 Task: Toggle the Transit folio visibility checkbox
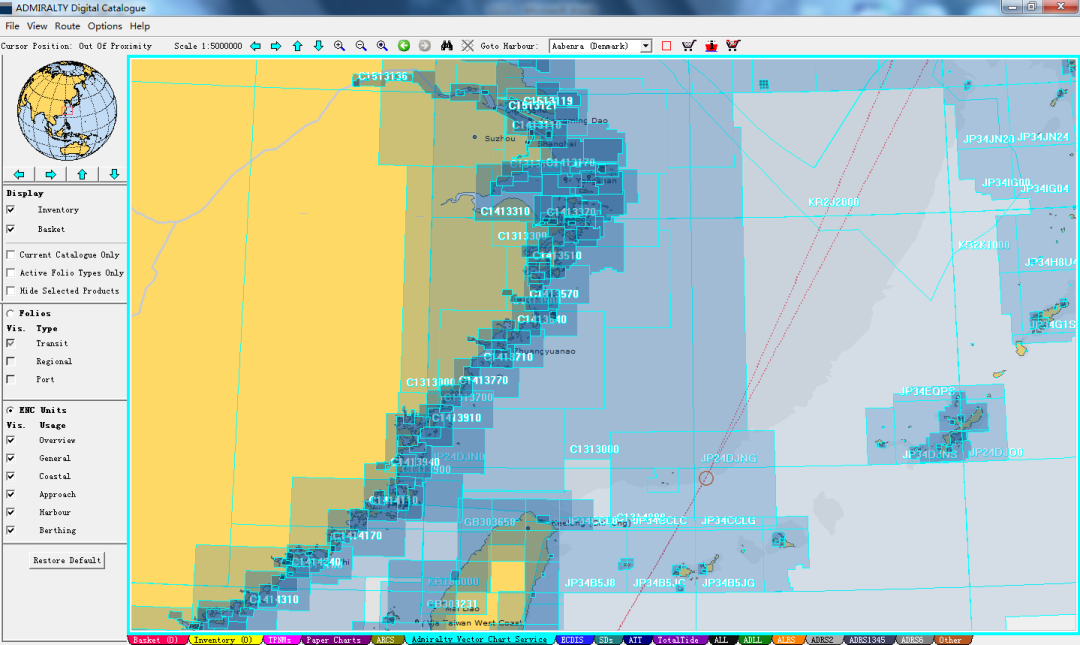pos(10,343)
